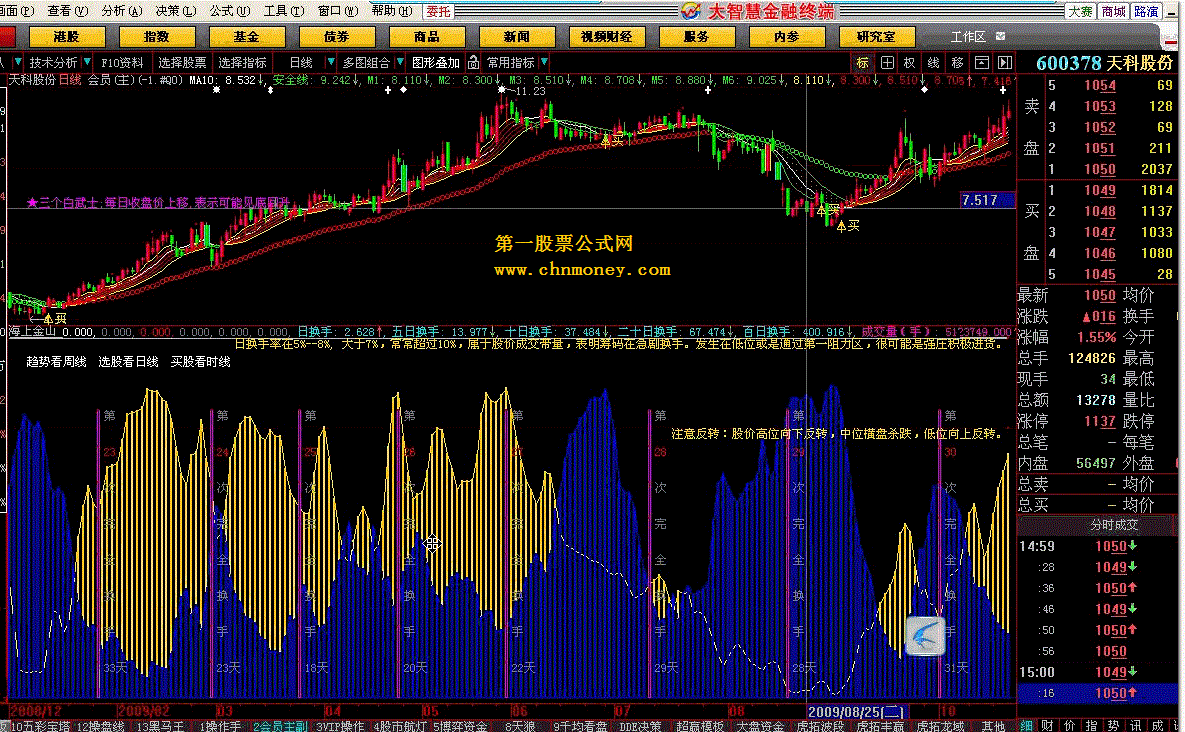Click the window panel icon beside 移
The width and height of the screenshot is (1185, 732).
(x=981, y=63)
